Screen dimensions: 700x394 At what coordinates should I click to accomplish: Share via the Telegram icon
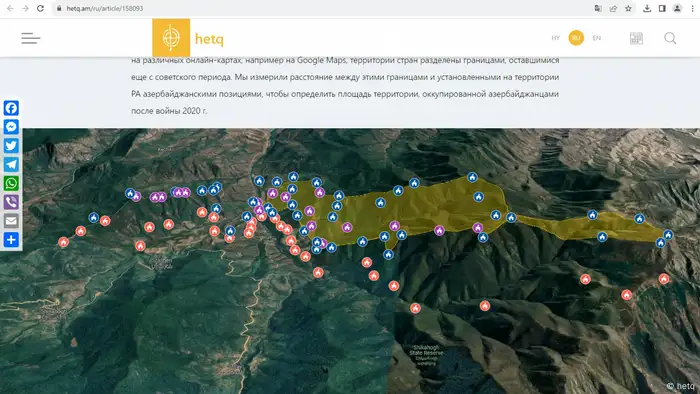[11, 164]
